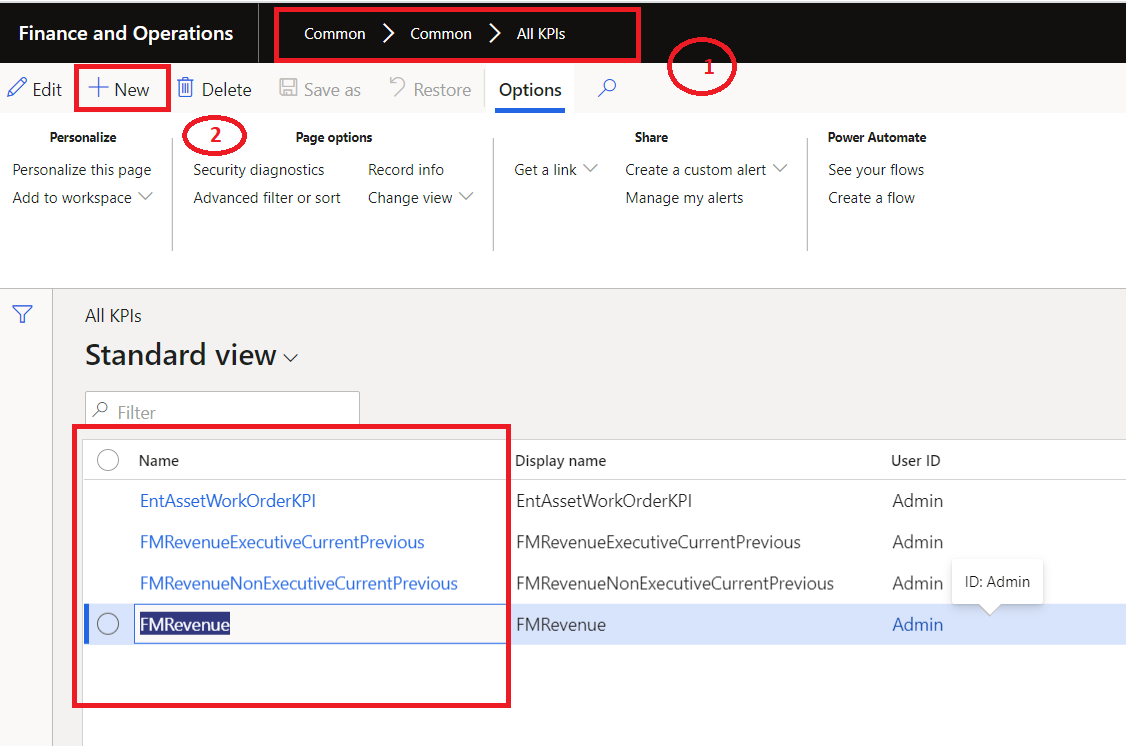Switch to the Options tab
The width and height of the screenshot is (1126, 746).
click(529, 90)
